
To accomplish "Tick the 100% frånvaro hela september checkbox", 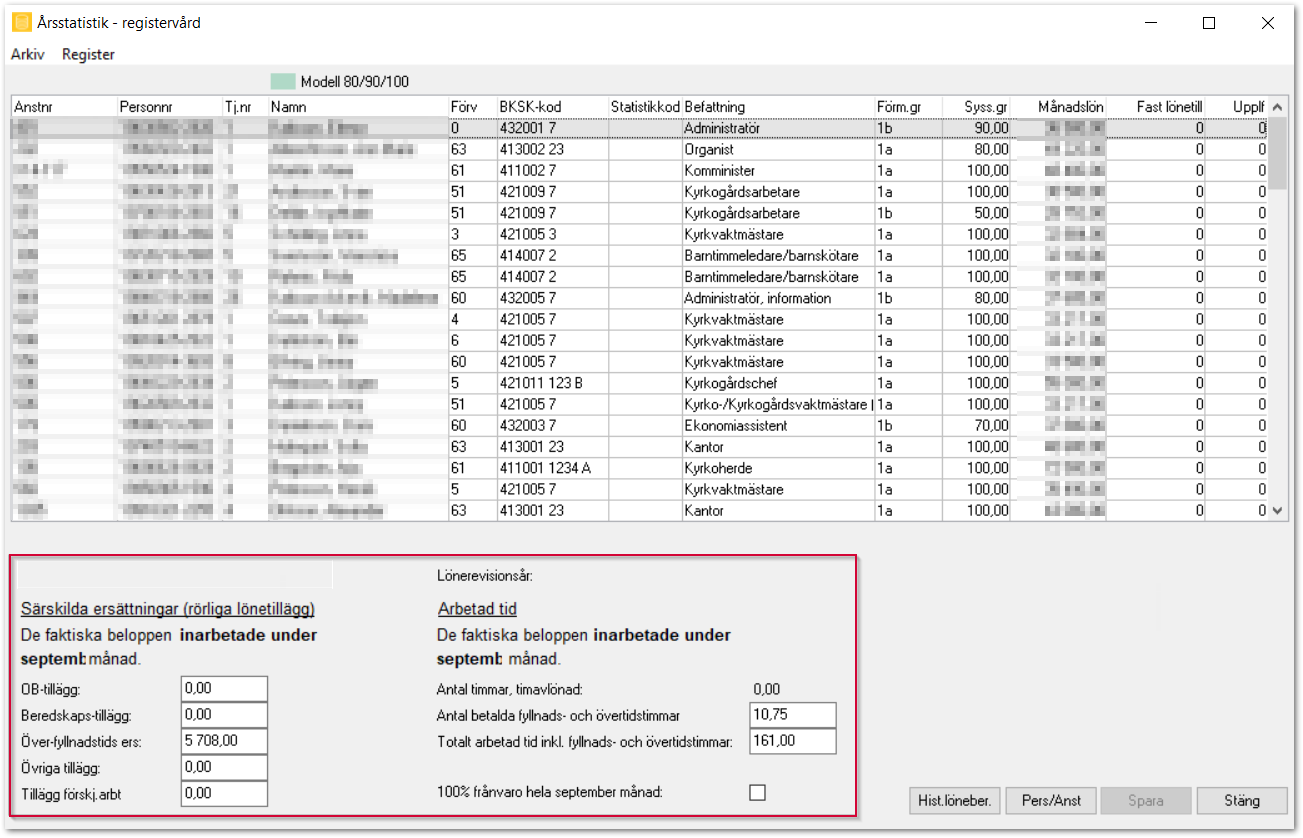I will point(757,792).
